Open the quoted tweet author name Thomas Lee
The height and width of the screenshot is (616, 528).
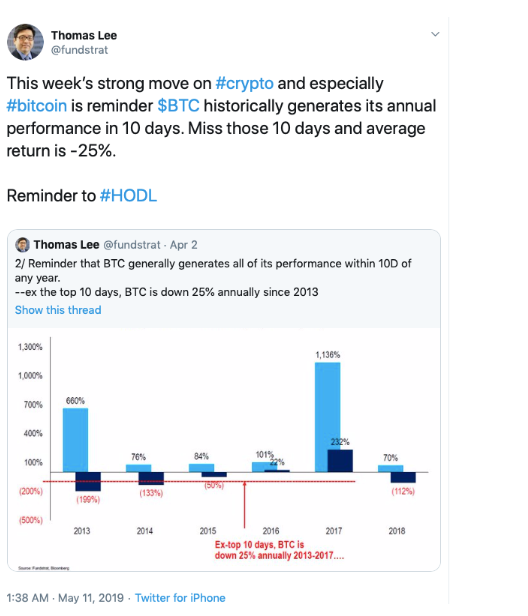pyautogui.click(x=66, y=245)
